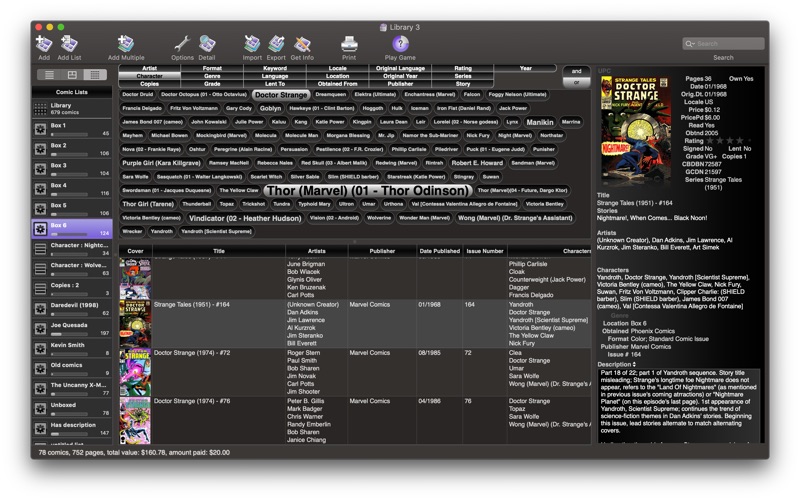Image resolution: width=800 pixels, height=500 pixels.
Task: Open the search magnifier dropdown
Action: point(690,44)
